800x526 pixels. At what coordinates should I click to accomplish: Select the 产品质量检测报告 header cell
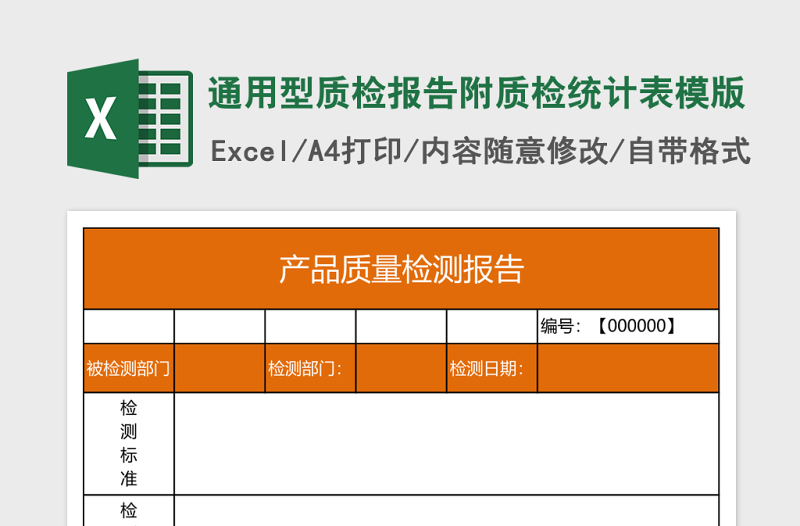click(401, 269)
